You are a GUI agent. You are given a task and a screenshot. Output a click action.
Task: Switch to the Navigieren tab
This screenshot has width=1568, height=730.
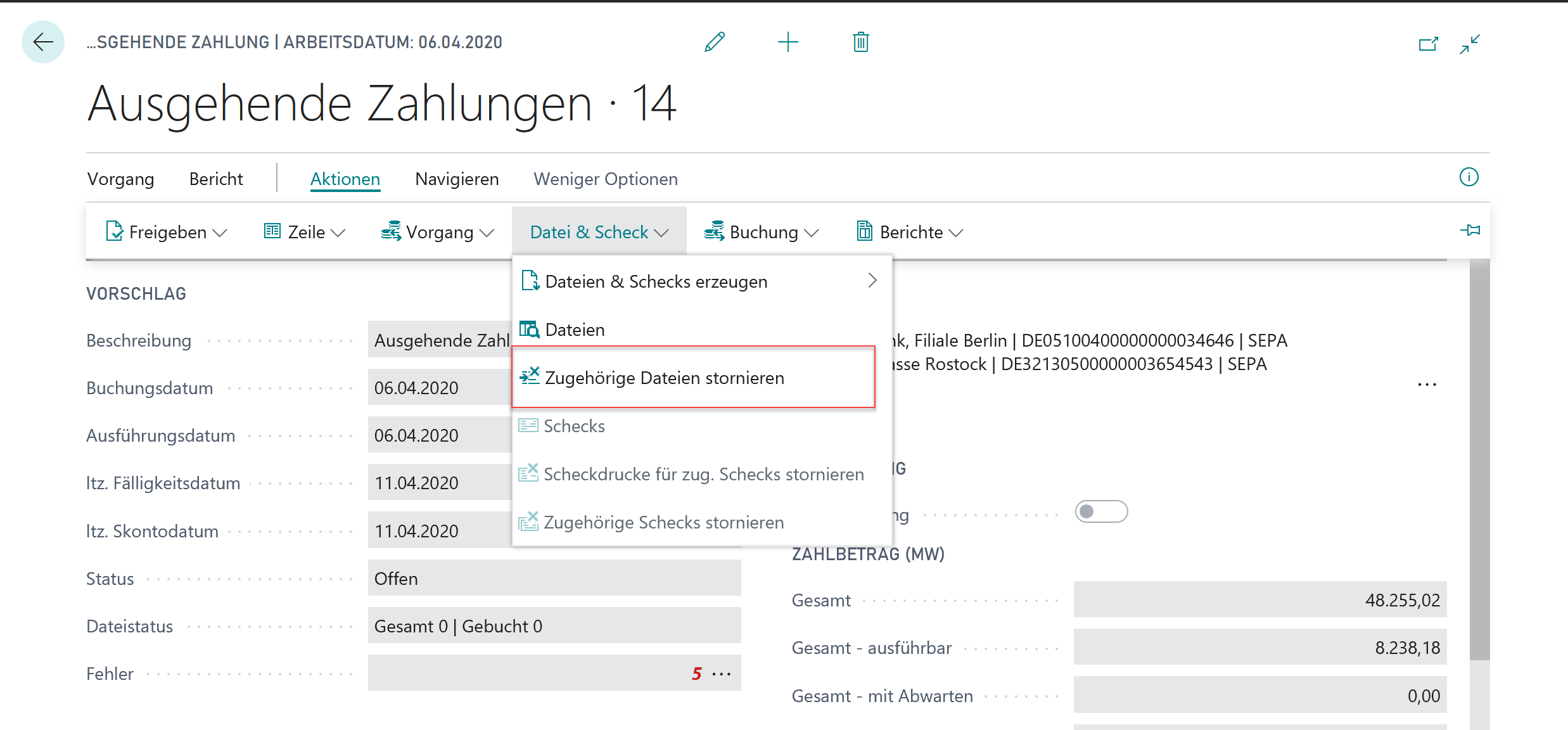pyautogui.click(x=457, y=179)
